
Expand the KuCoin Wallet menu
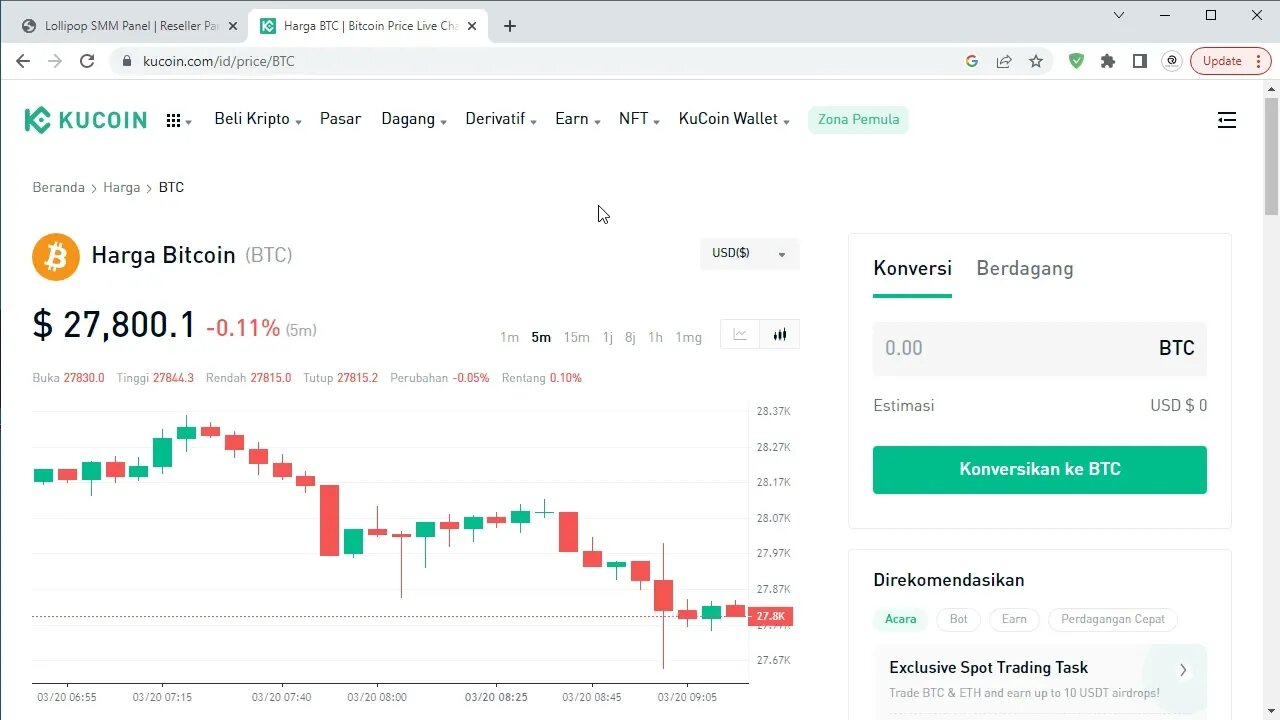pos(734,119)
